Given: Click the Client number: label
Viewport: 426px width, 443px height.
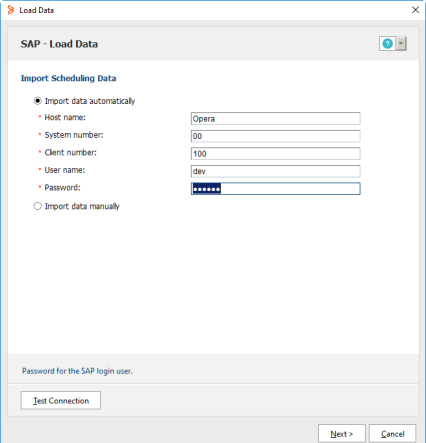Looking at the screenshot, I should tap(71, 153).
